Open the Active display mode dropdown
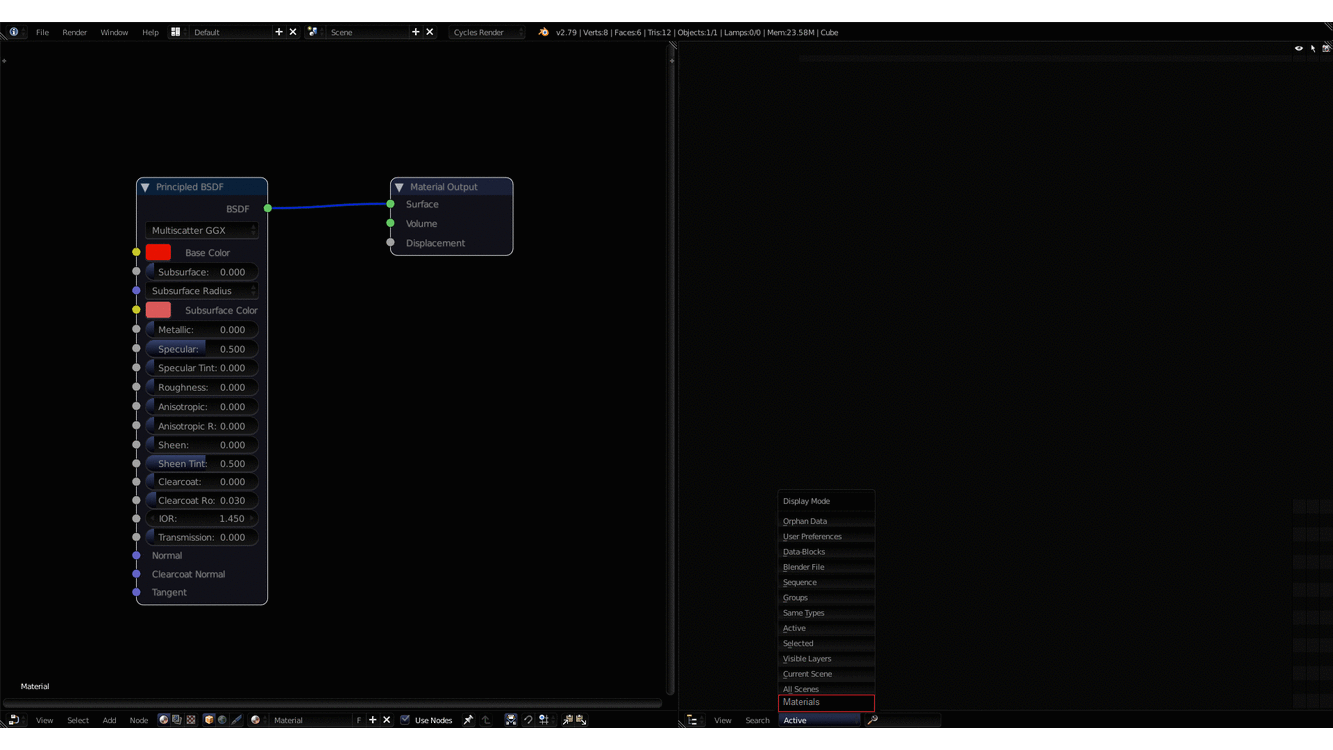Image resolution: width=1333 pixels, height=750 pixels. coord(819,720)
